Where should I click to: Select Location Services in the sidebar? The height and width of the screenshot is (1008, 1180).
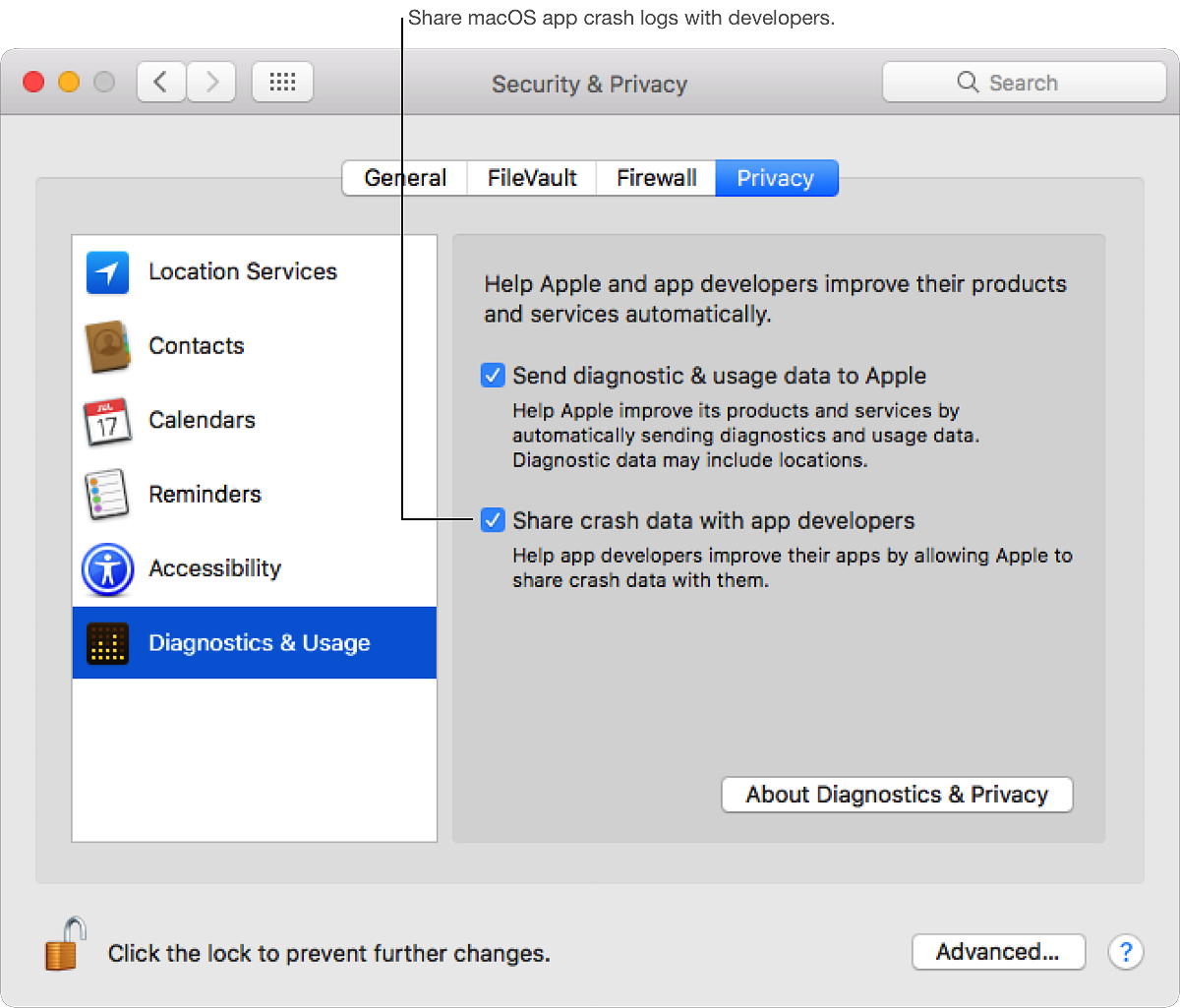[243, 271]
